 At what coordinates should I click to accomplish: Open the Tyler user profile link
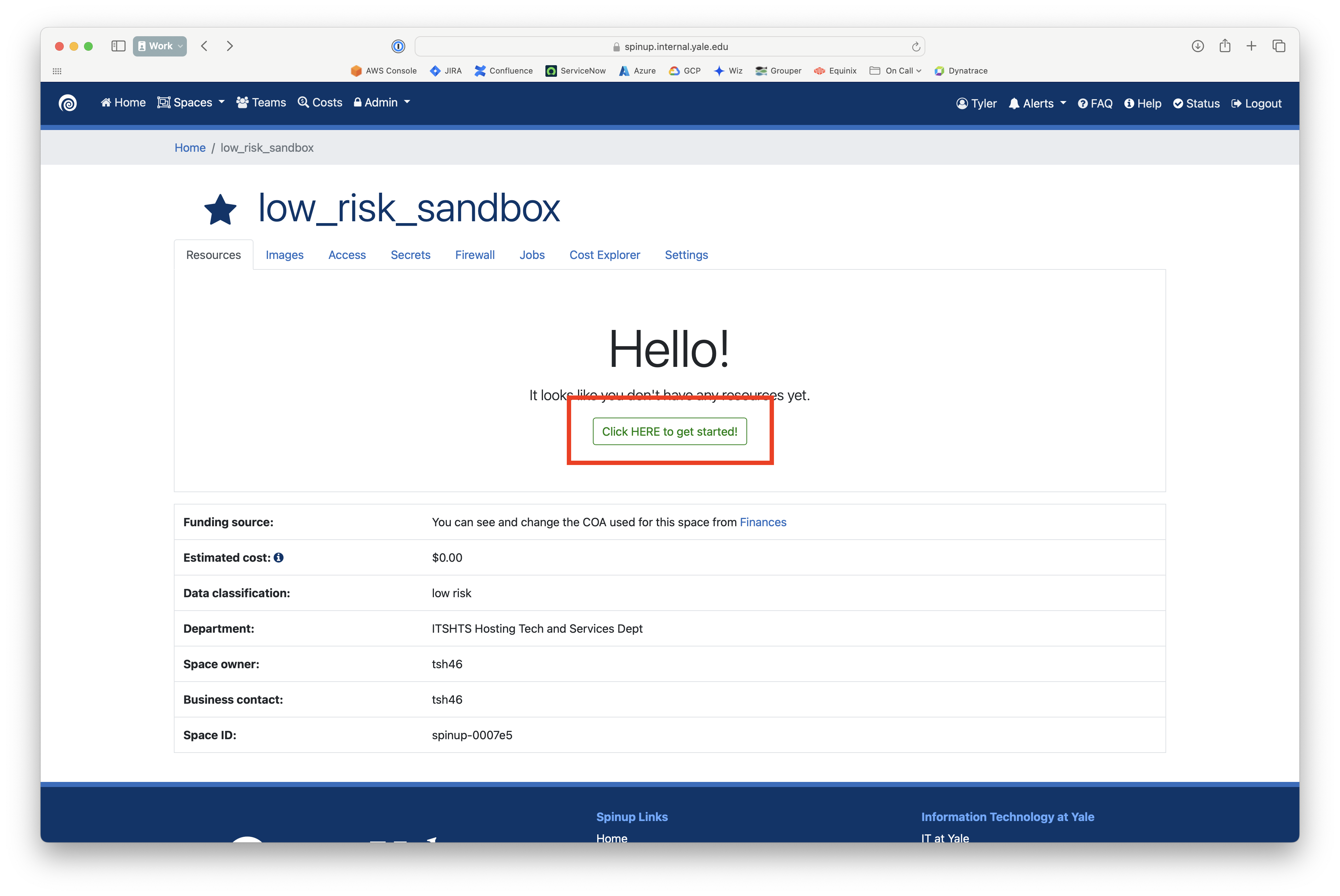[977, 104]
